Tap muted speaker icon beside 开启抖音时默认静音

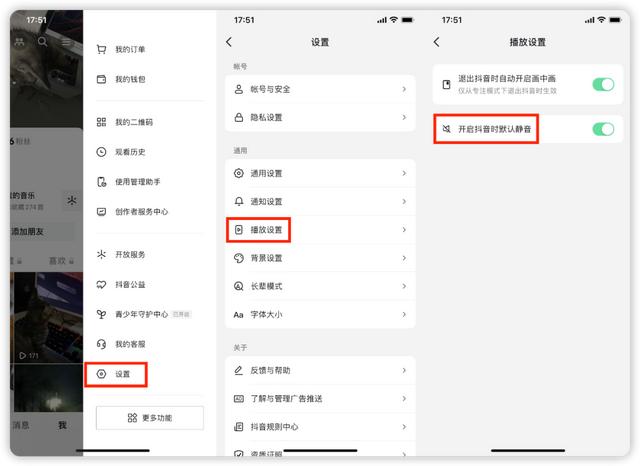coord(447,129)
